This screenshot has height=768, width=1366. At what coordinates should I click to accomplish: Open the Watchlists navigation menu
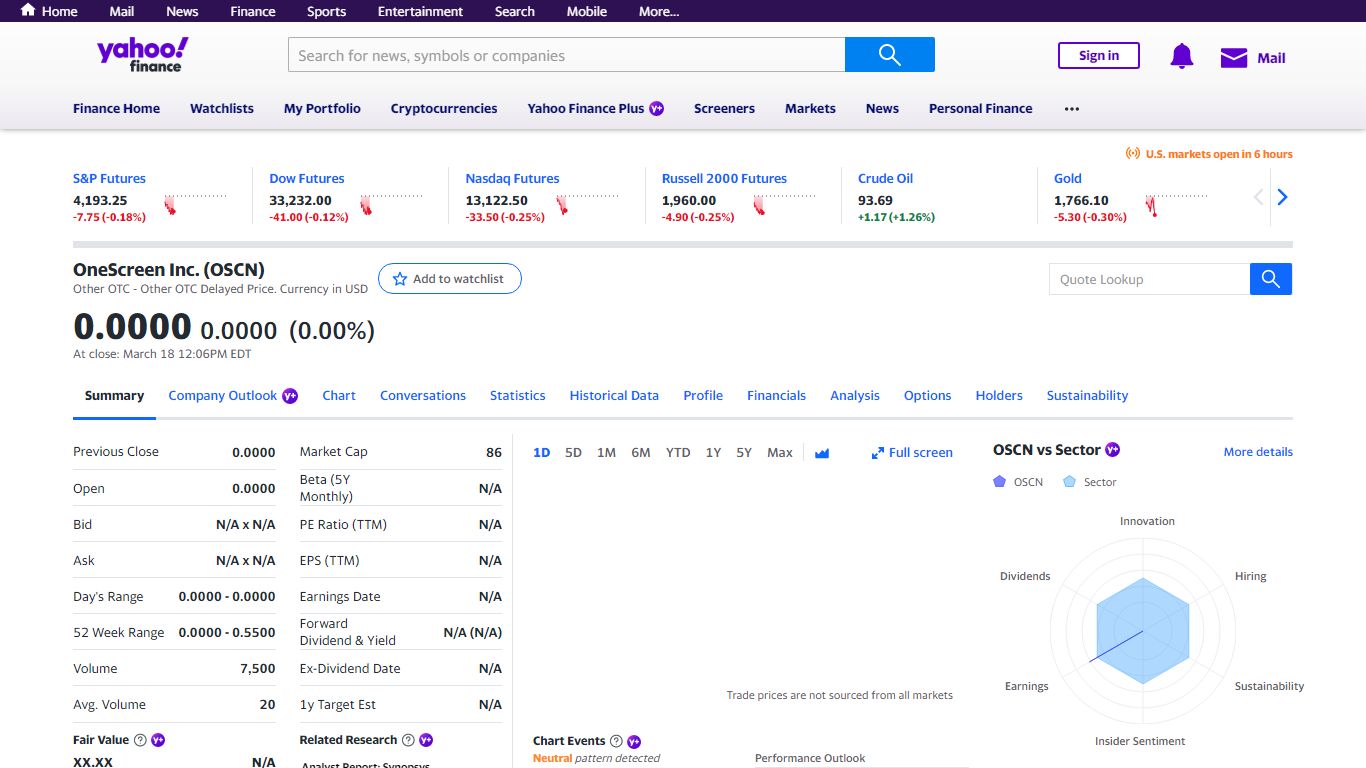tap(222, 108)
